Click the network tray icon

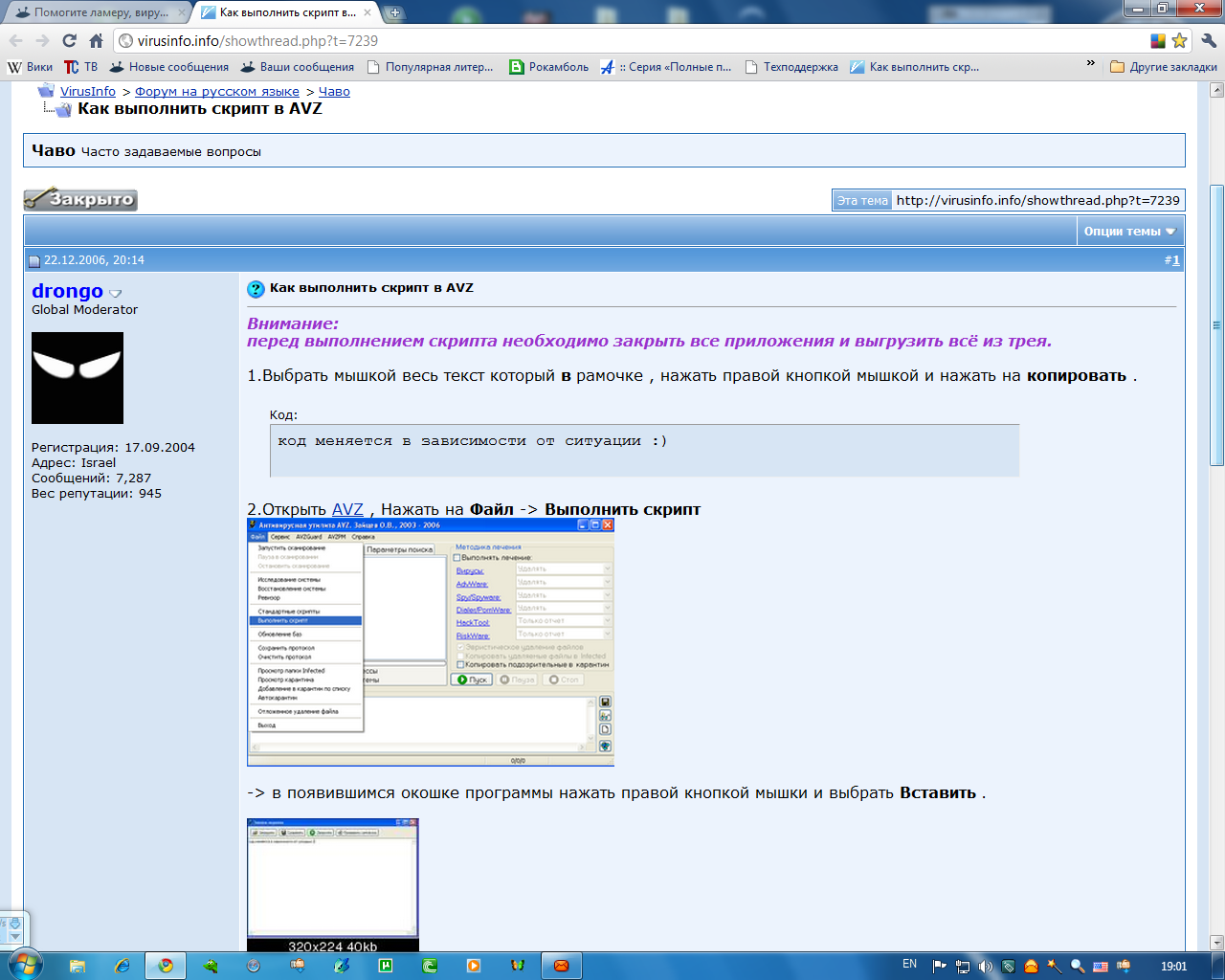pyautogui.click(x=962, y=967)
